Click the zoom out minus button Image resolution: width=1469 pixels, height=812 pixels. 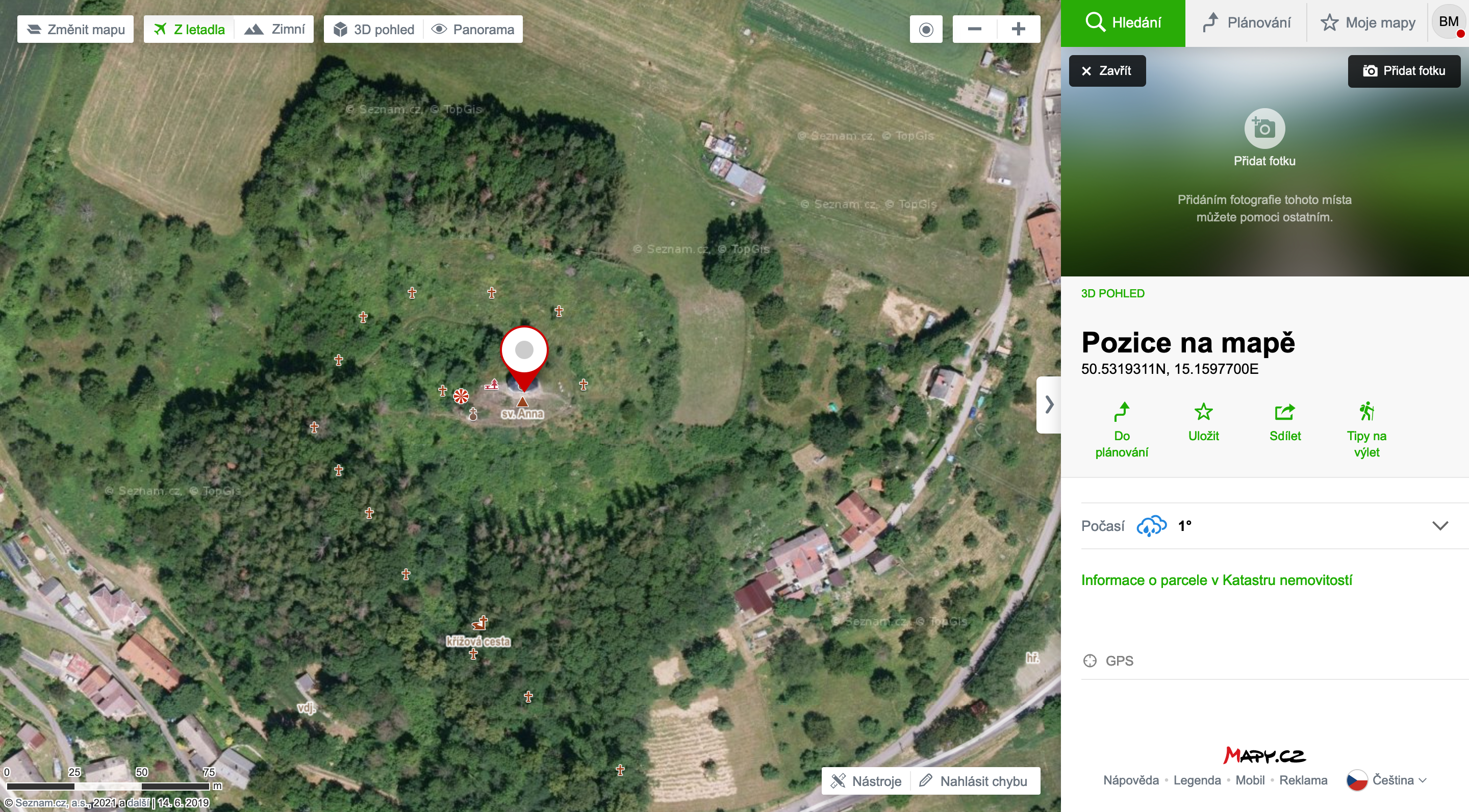(x=975, y=29)
